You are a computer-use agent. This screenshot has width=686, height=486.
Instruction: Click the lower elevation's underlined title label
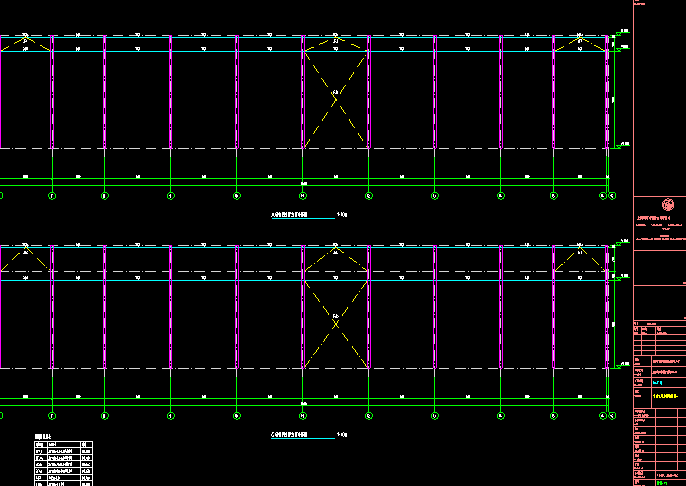coord(290,435)
